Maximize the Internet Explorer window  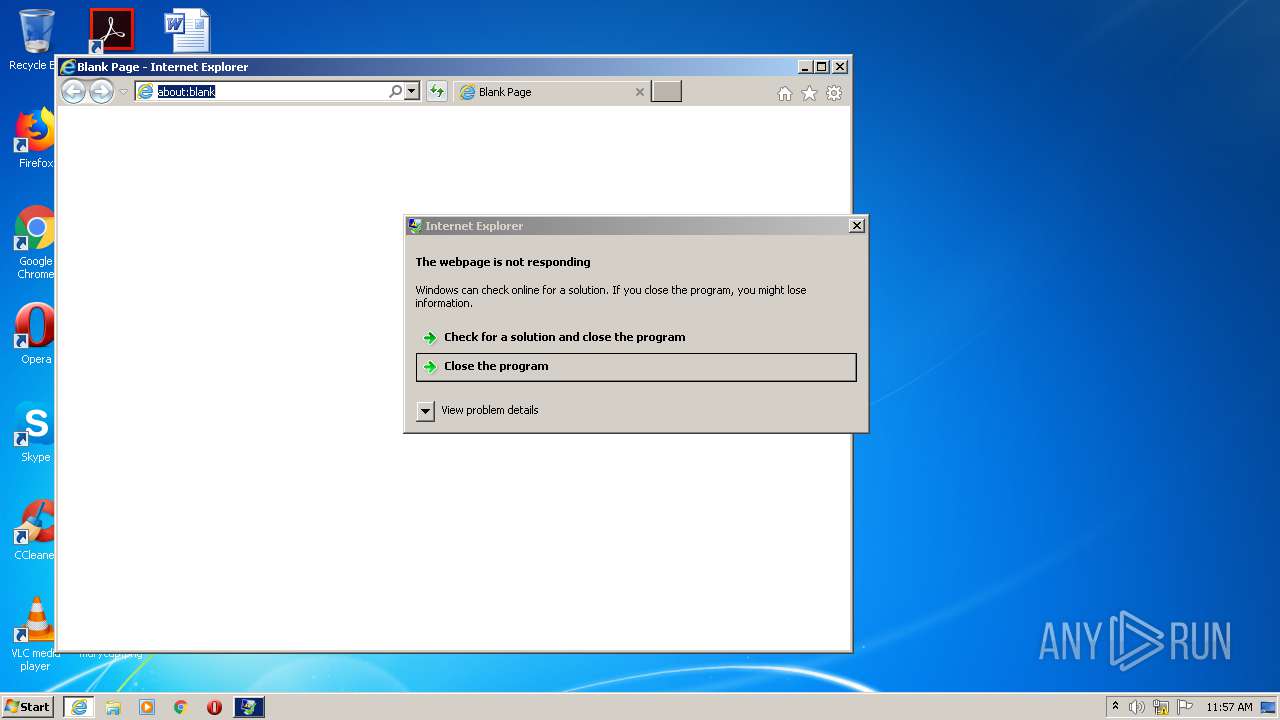coord(822,67)
